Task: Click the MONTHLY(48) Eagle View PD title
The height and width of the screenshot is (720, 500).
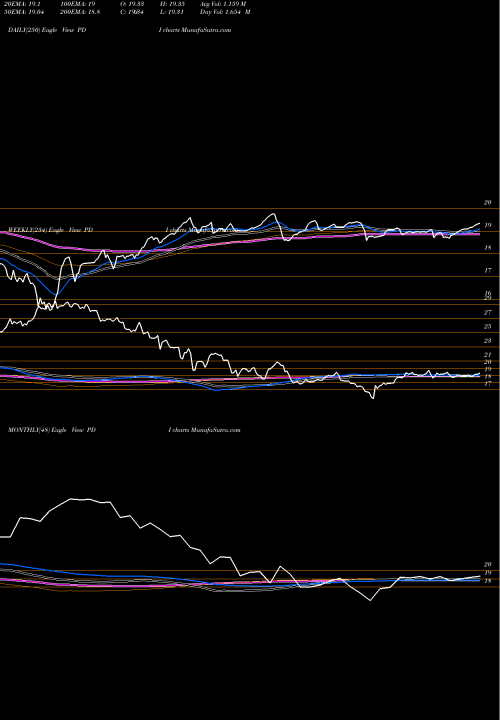Action: coord(52,430)
